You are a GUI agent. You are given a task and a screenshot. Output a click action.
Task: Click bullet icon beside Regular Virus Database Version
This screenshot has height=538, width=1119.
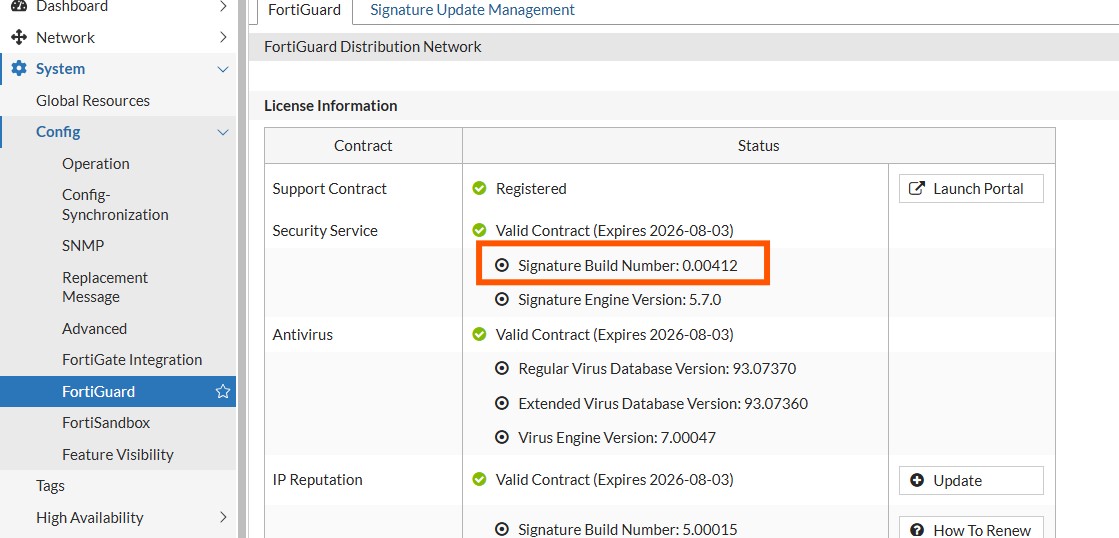[x=502, y=369]
